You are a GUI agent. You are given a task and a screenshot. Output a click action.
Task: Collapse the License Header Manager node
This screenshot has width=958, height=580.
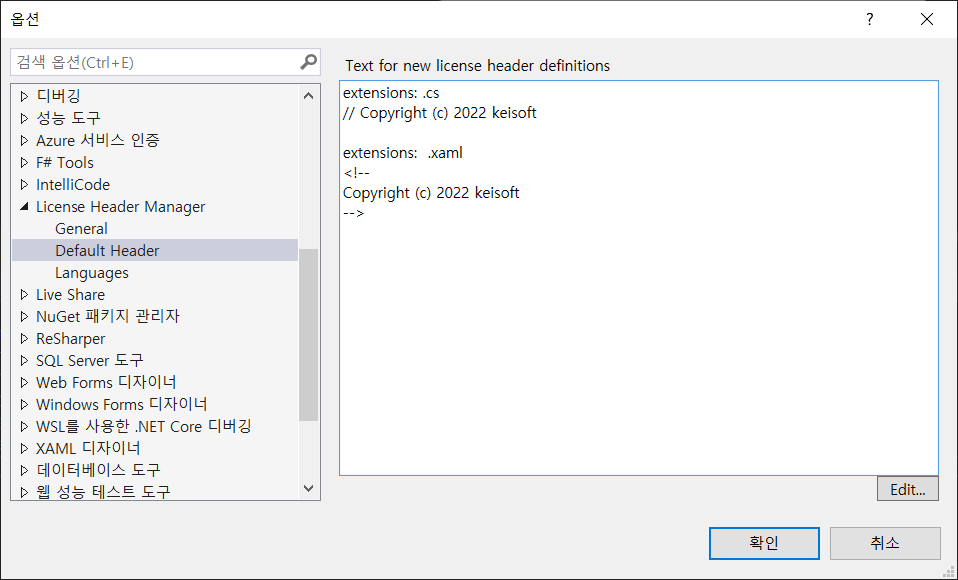24,207
